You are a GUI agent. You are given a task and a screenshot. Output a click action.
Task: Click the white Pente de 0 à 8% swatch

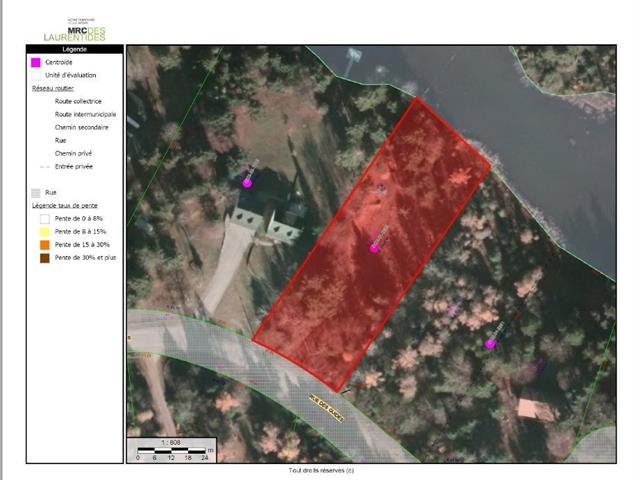click(x=44, y=217)
